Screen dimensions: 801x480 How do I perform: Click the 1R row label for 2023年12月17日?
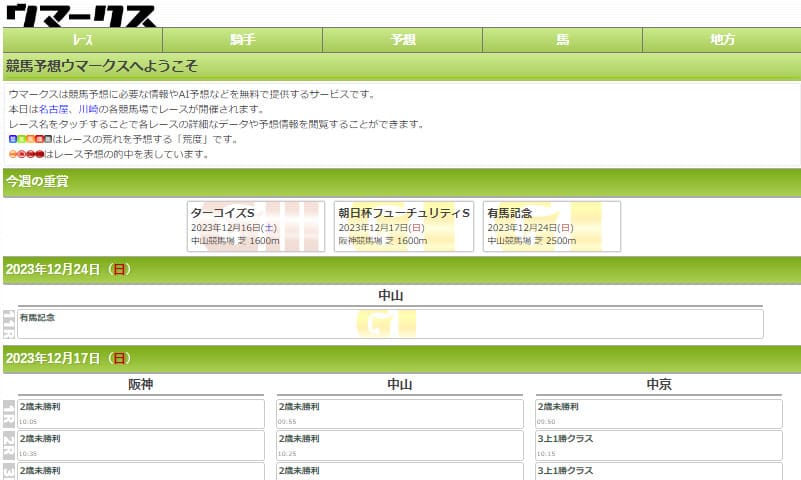click(9, 414)
